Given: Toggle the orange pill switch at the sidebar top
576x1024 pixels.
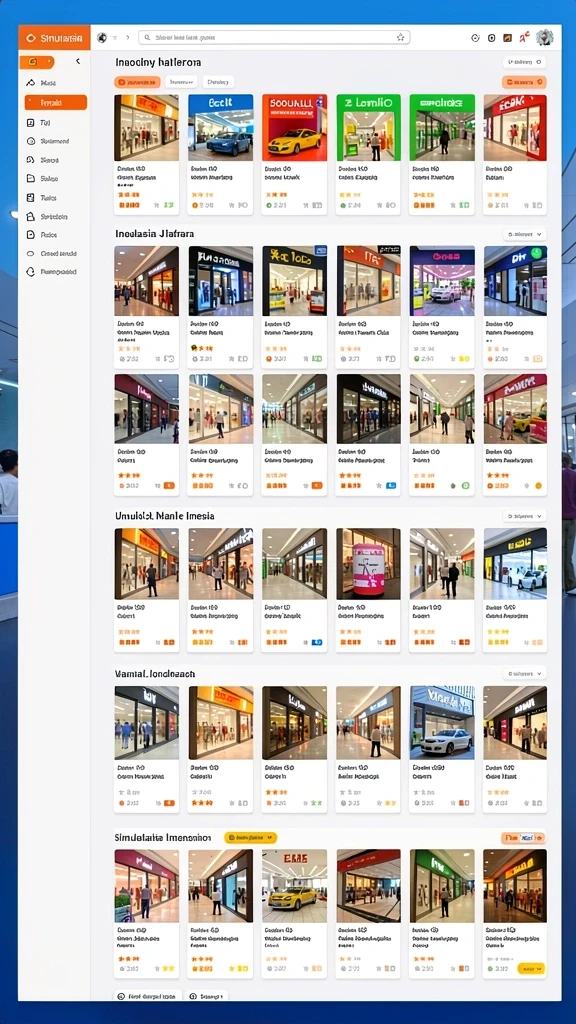Looking at the screenshot, I should click(x=39, y=62).
